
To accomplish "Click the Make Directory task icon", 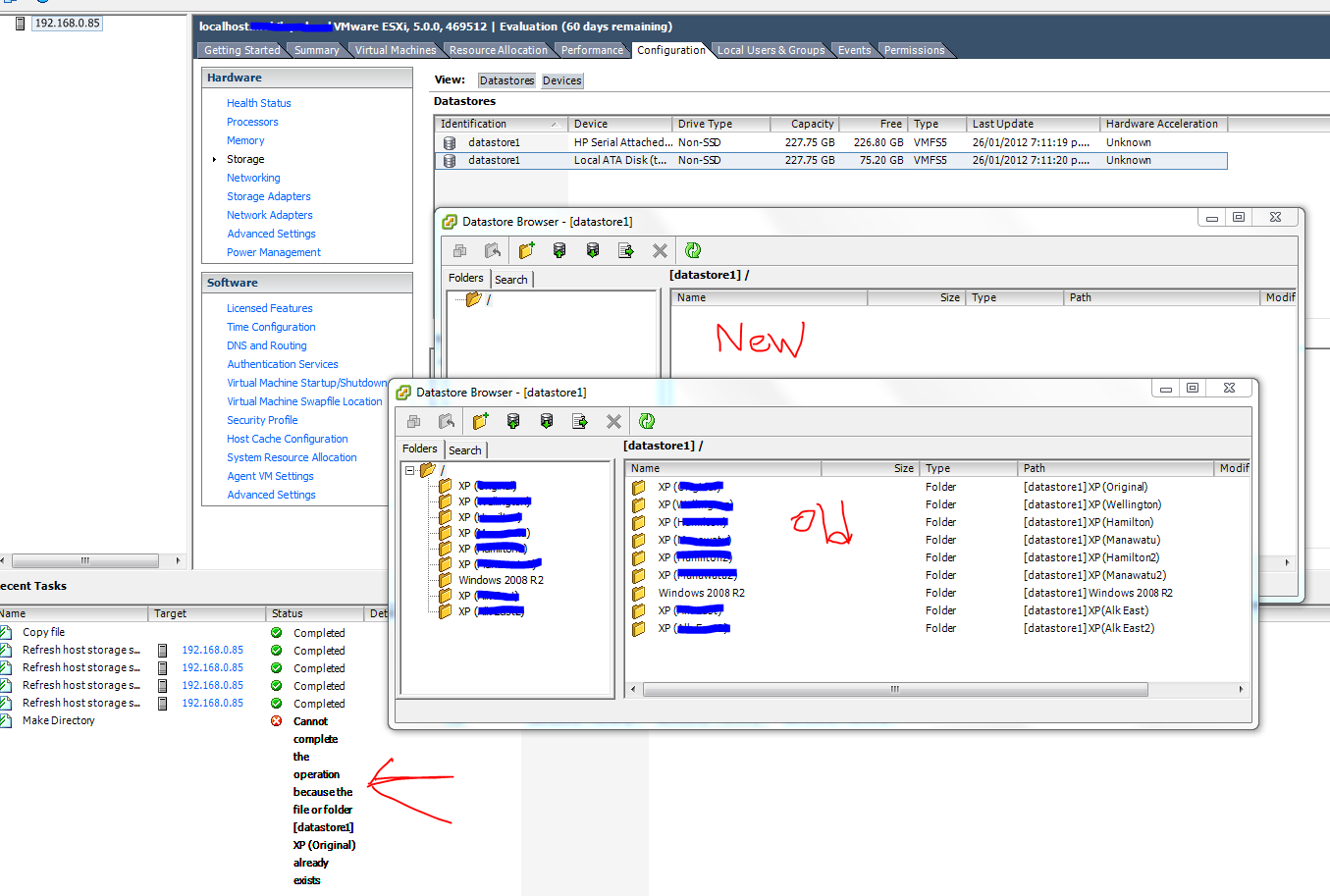I will [x=5, y=721].
